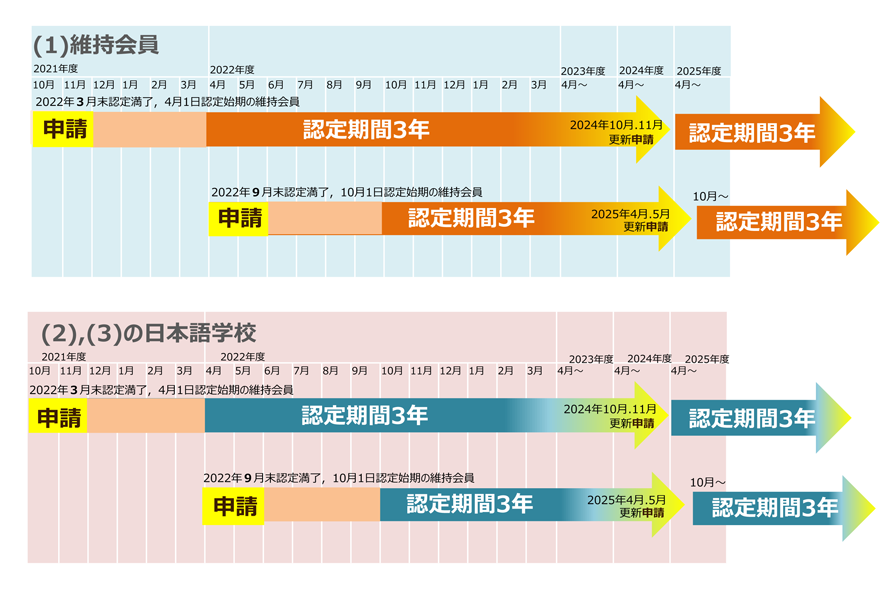Click yellow '申請' box in 日本語学校 9月末 row
889x592 pixels.
click(x=234, y=506)
